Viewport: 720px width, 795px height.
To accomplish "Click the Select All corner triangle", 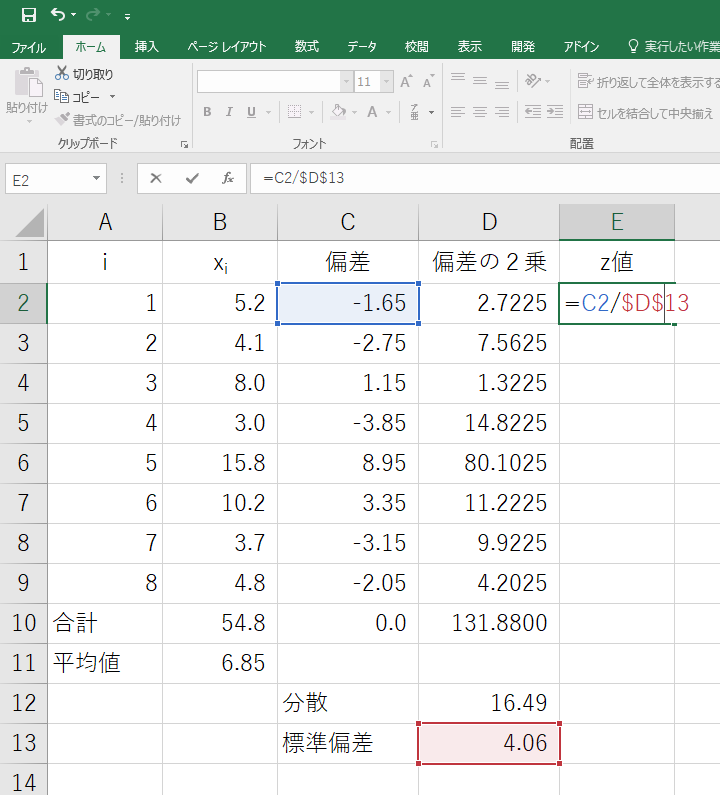I will [29, 224].
